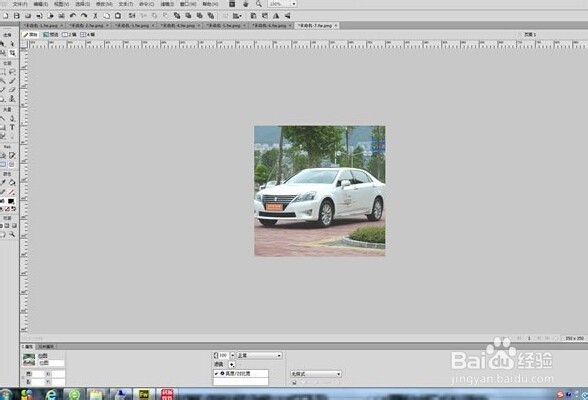This screenshot has height=400, width=588.
Task: Click the flip horizontal icon in toolbar
Action: [276, 16]
